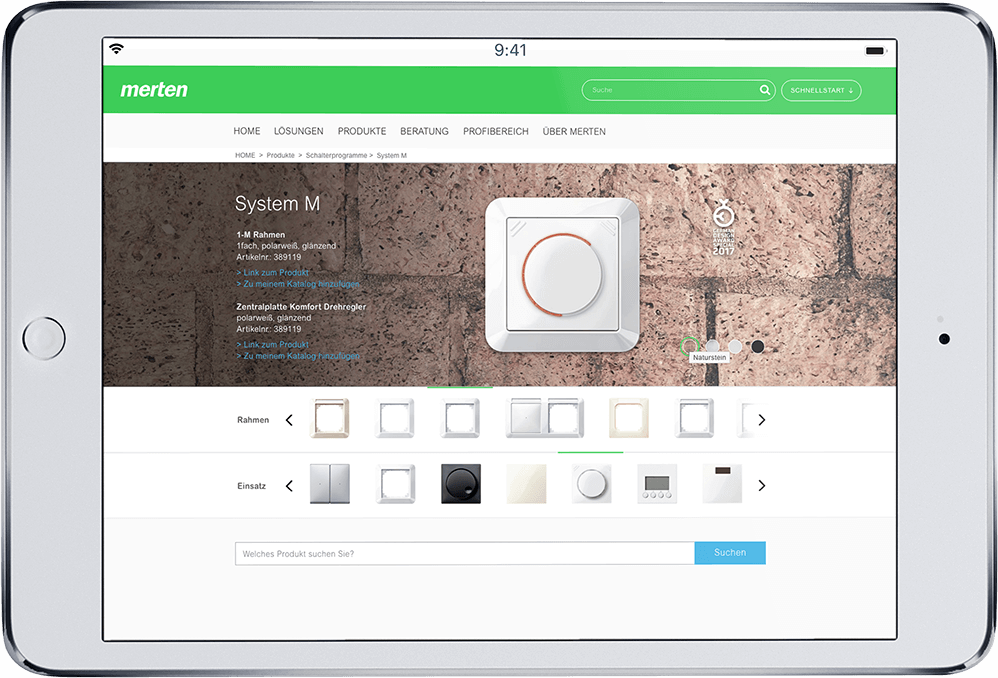The height and width of the screenshot is (678, 998).
Task: Show next Einsatz inserts with right chevron
Action: [x=761, y=486]
